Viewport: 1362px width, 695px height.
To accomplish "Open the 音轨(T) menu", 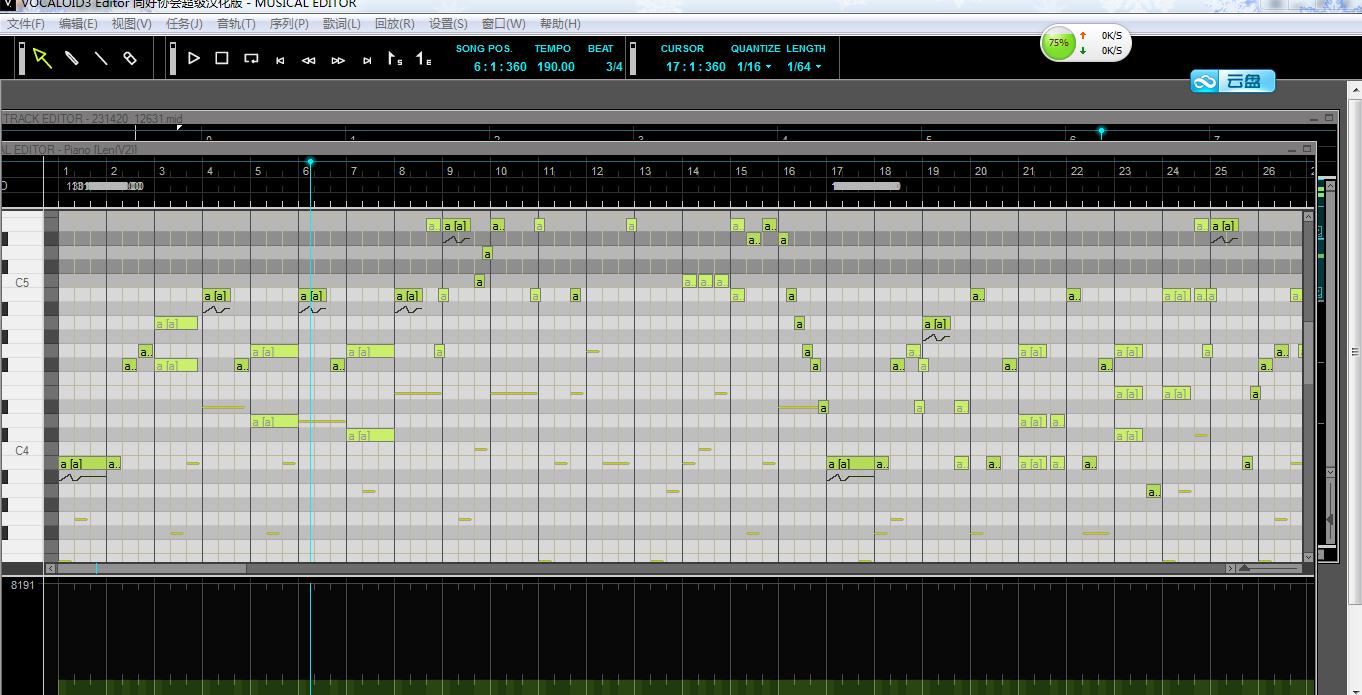I will point(236,23).
